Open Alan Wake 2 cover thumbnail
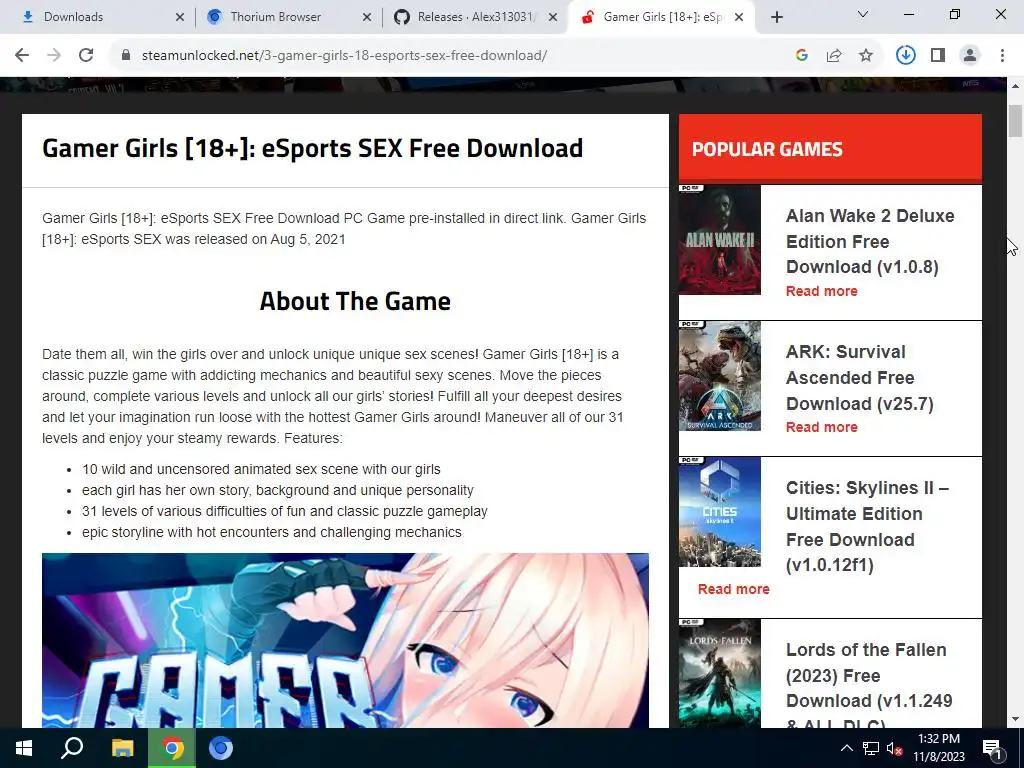This screenshot has height=768, width=1024. 720,240
